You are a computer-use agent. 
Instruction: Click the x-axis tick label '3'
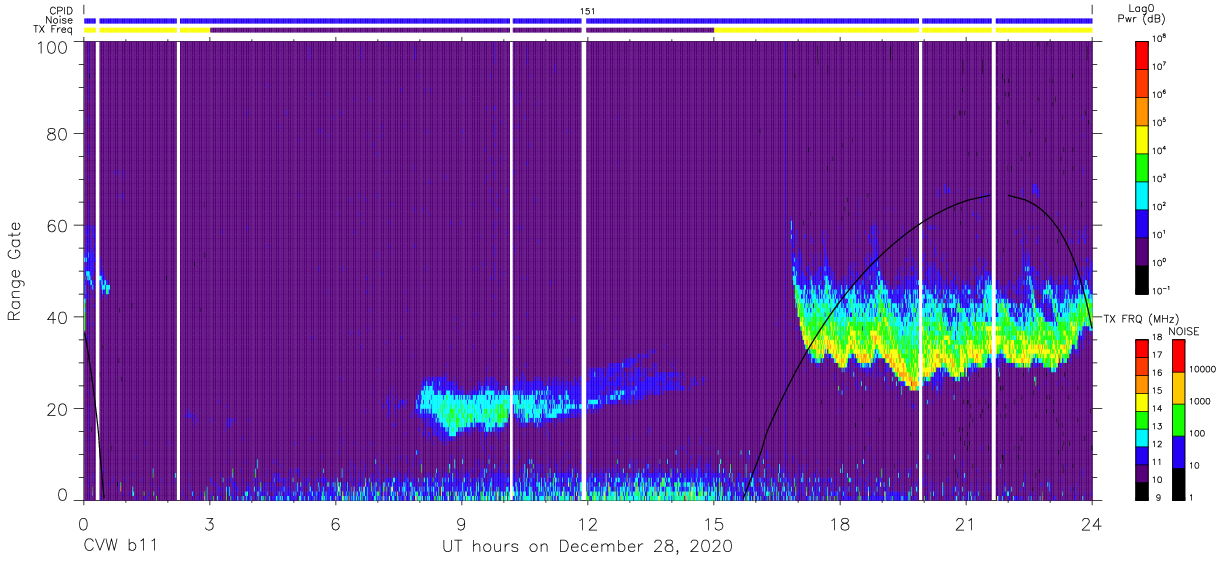tap(210, 524)
